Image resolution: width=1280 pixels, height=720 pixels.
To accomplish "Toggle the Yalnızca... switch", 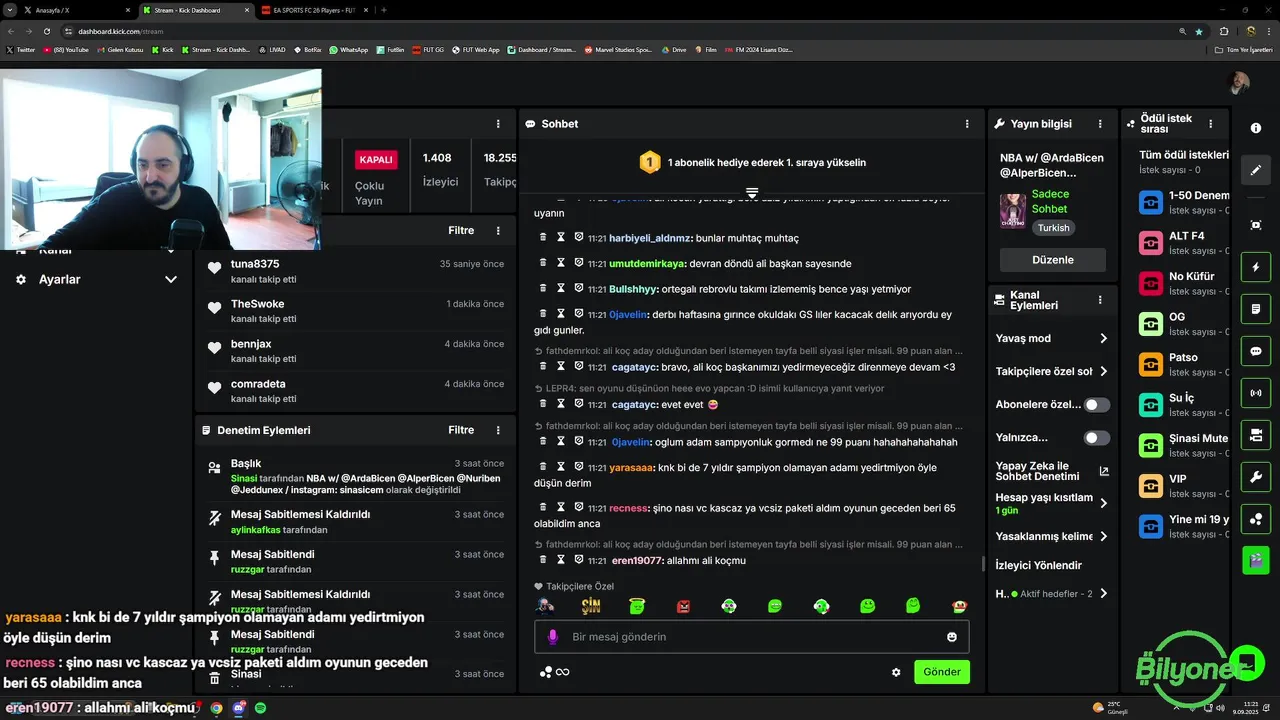I will pyautogui.click(x=1097, y=438).
